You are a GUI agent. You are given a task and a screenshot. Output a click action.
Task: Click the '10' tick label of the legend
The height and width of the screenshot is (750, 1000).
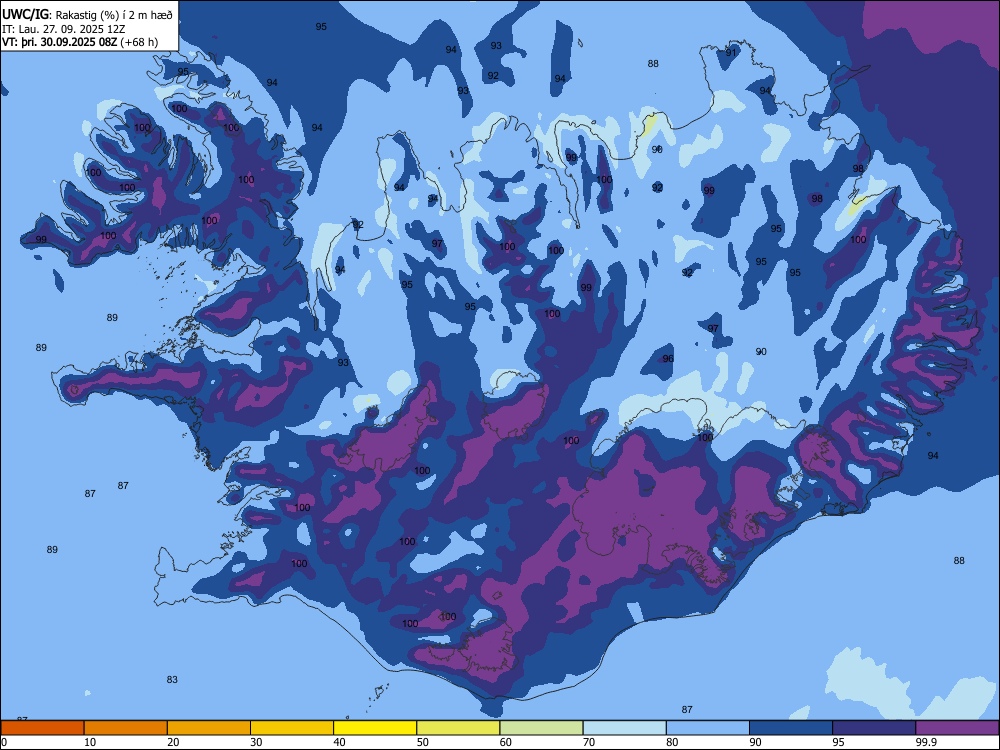click(x=90, y=742)
